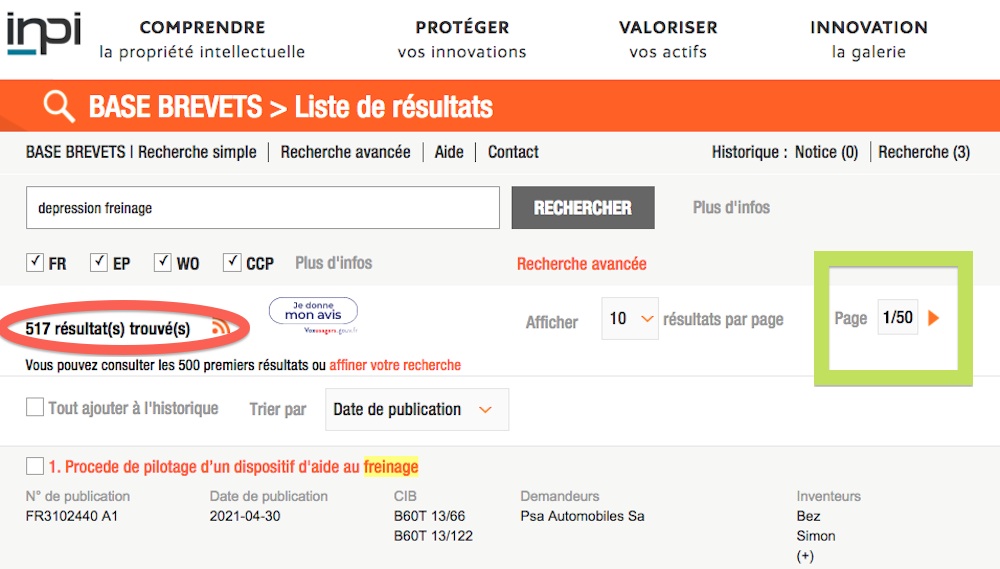Open the COMPRENDRE la propriété intellectuelle menu
Image resolution: width=1000 pixels, height=569 pixels.
tap(202, 39)
